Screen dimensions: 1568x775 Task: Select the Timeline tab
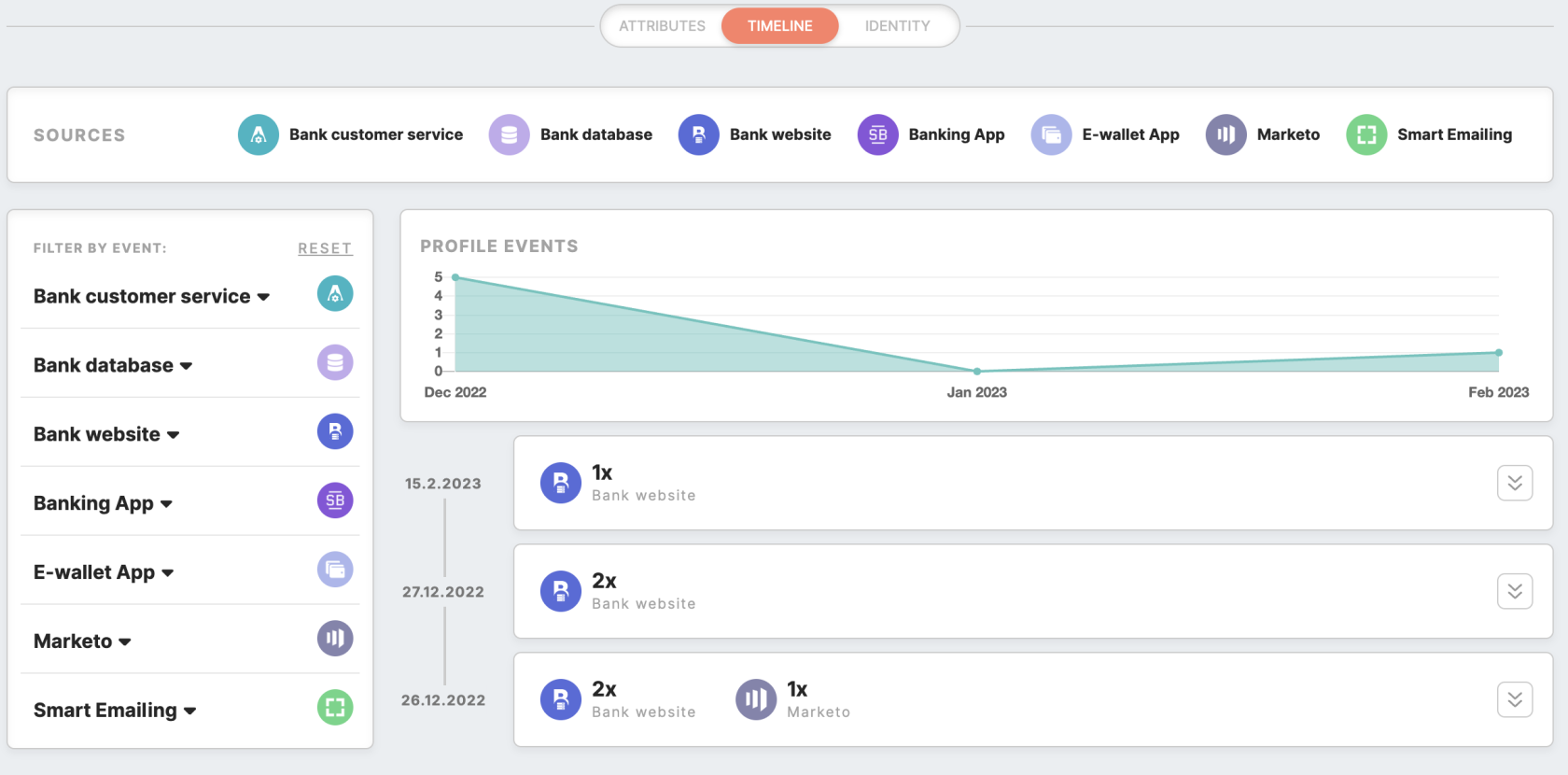pos(780,26)
